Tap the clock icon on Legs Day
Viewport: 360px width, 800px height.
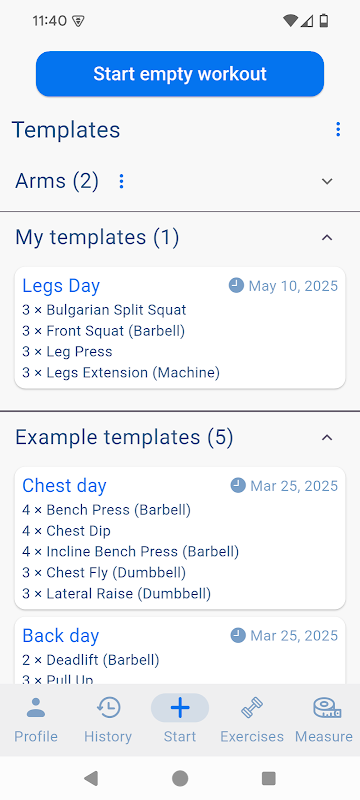pos(236,285)
